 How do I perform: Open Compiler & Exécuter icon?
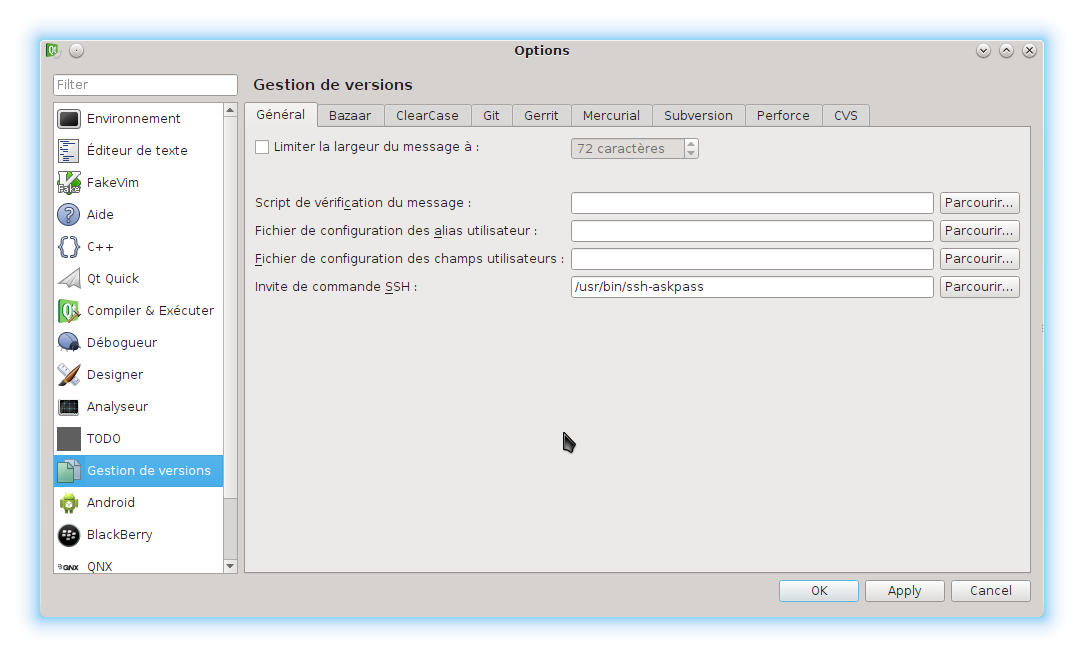coord(68,311)
